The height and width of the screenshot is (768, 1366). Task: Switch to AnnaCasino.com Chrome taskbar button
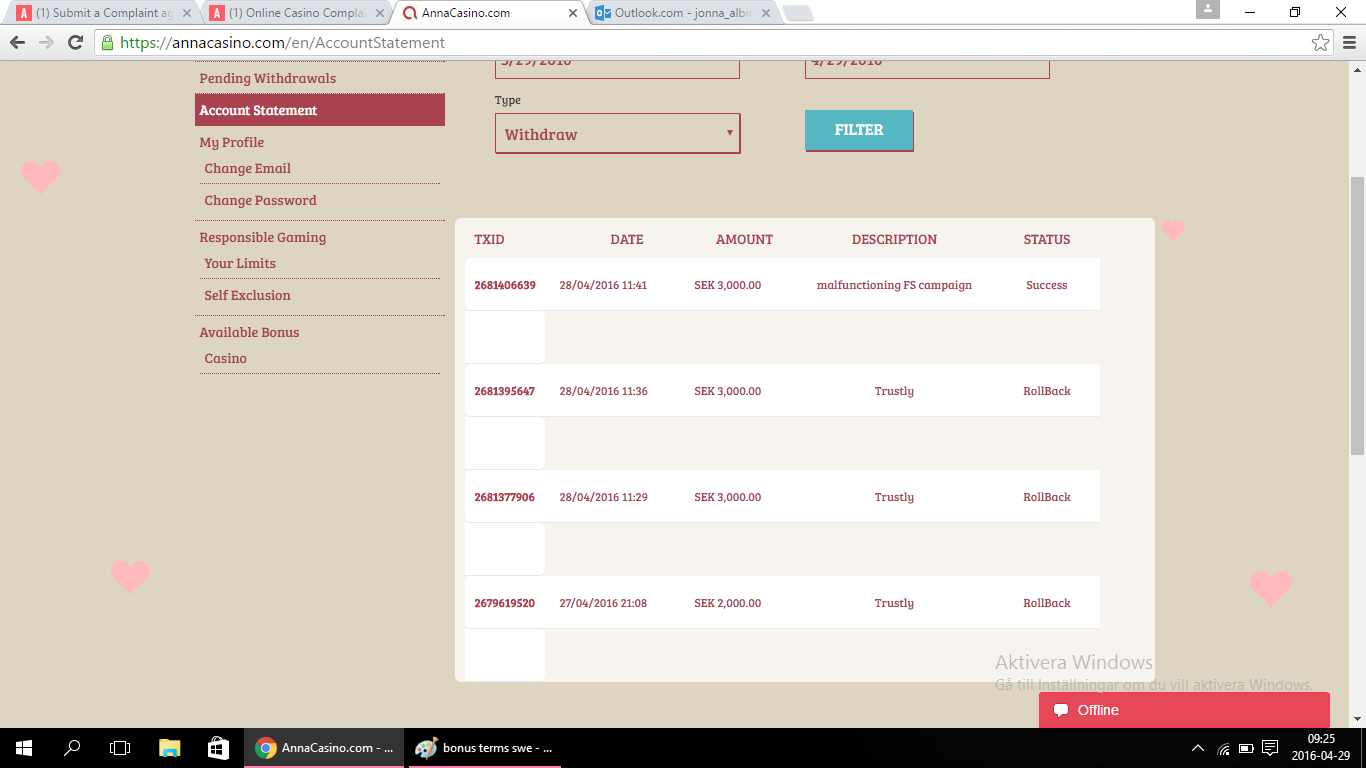(326, 747)
